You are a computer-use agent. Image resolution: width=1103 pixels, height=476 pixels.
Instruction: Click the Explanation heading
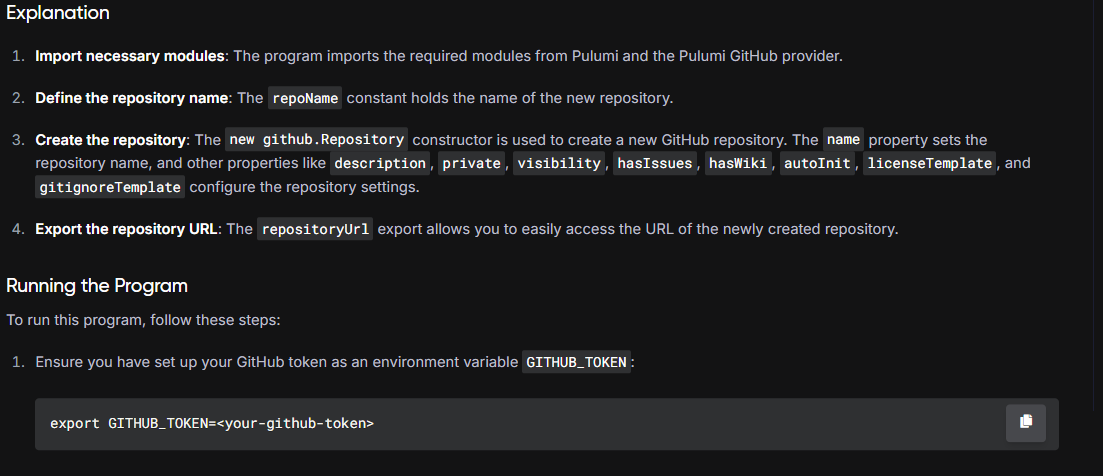click(58, 13)
